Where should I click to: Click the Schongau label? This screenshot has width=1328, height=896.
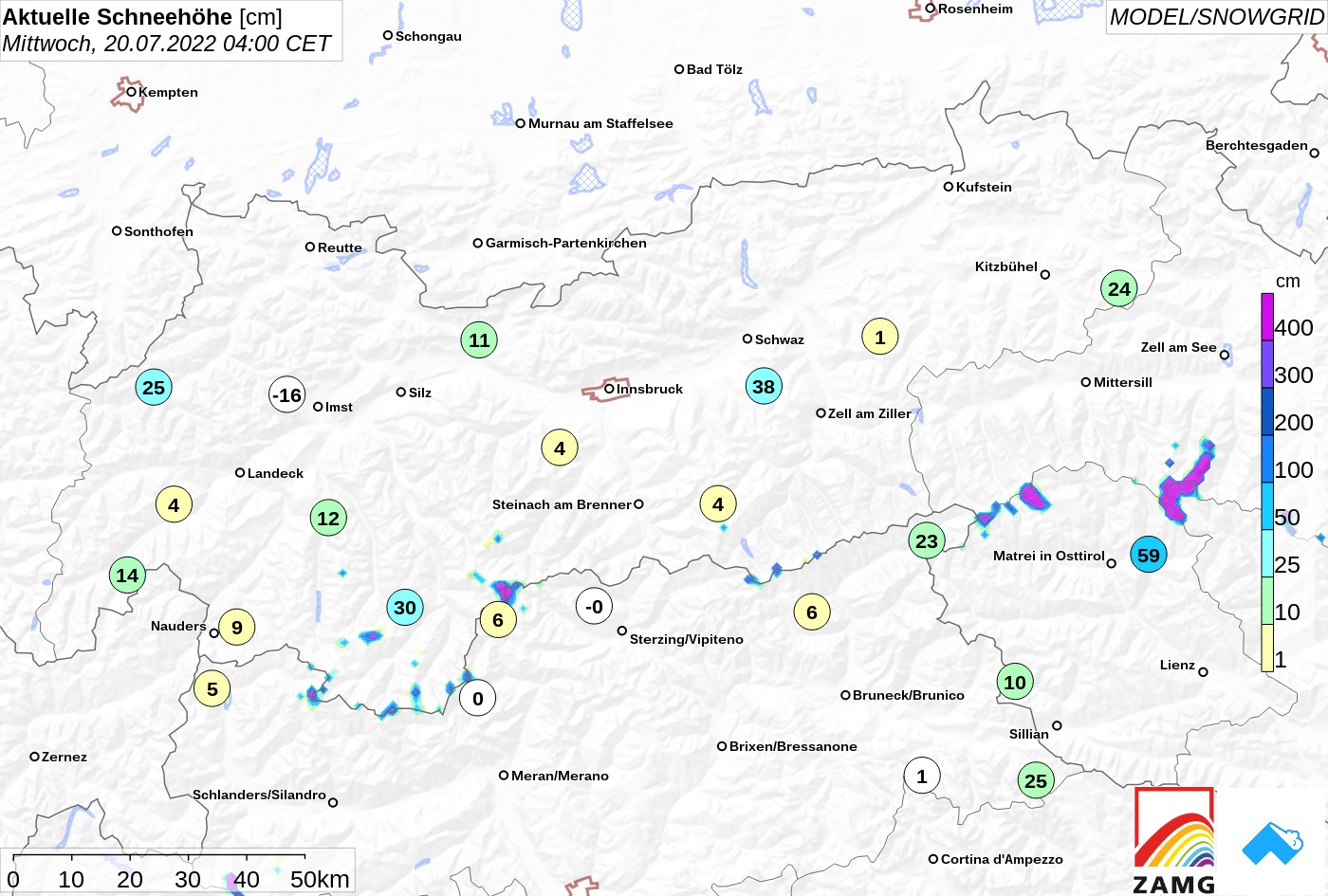(x=429, y=36)
